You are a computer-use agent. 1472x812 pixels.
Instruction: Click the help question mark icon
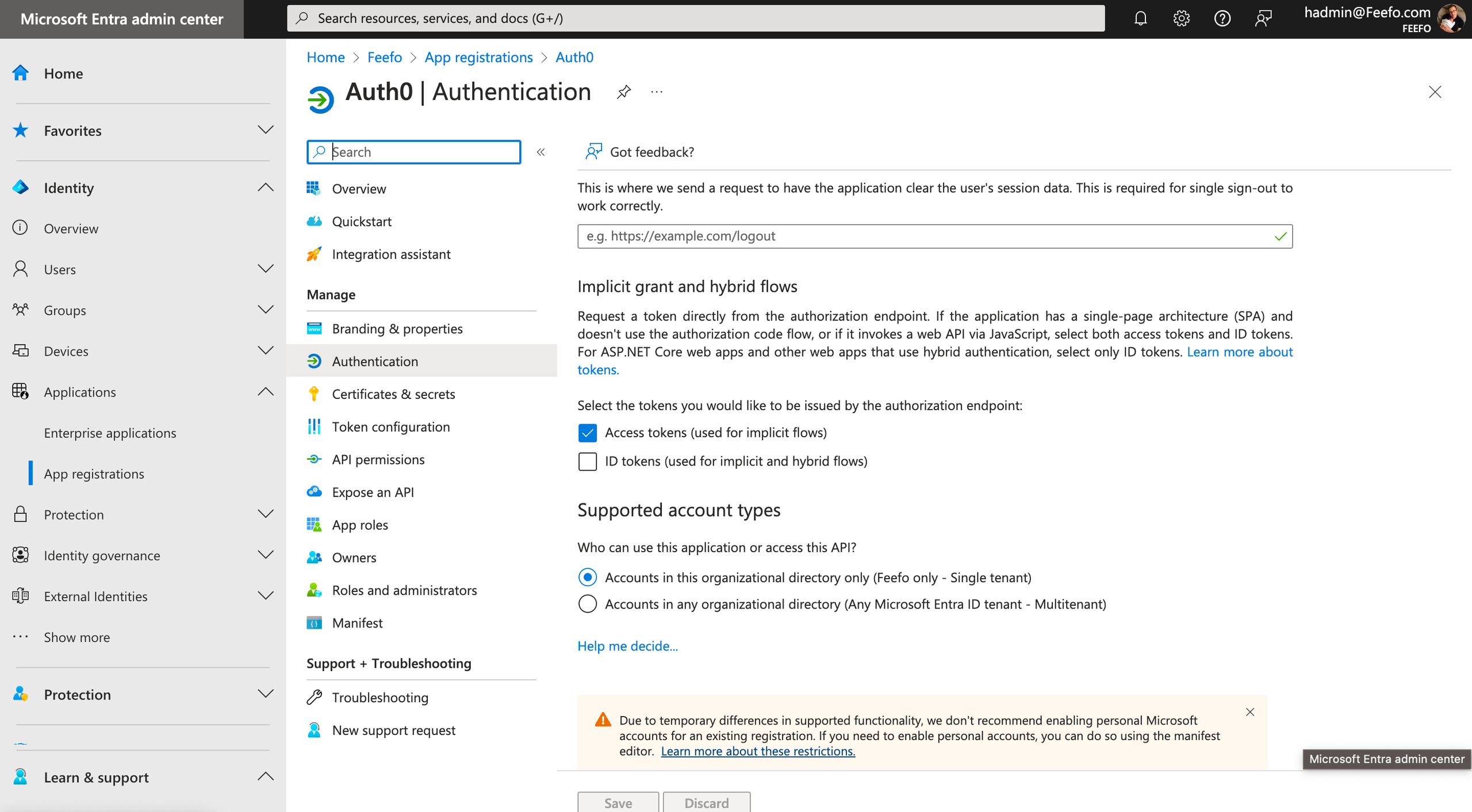pyautogui.click(x=1222, y=18)
